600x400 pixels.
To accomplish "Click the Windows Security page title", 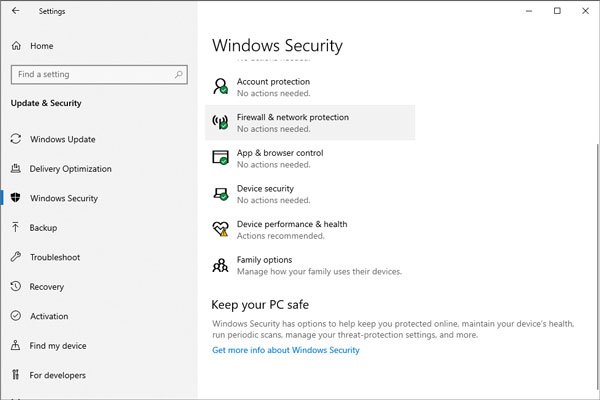I will pos(277,46).
